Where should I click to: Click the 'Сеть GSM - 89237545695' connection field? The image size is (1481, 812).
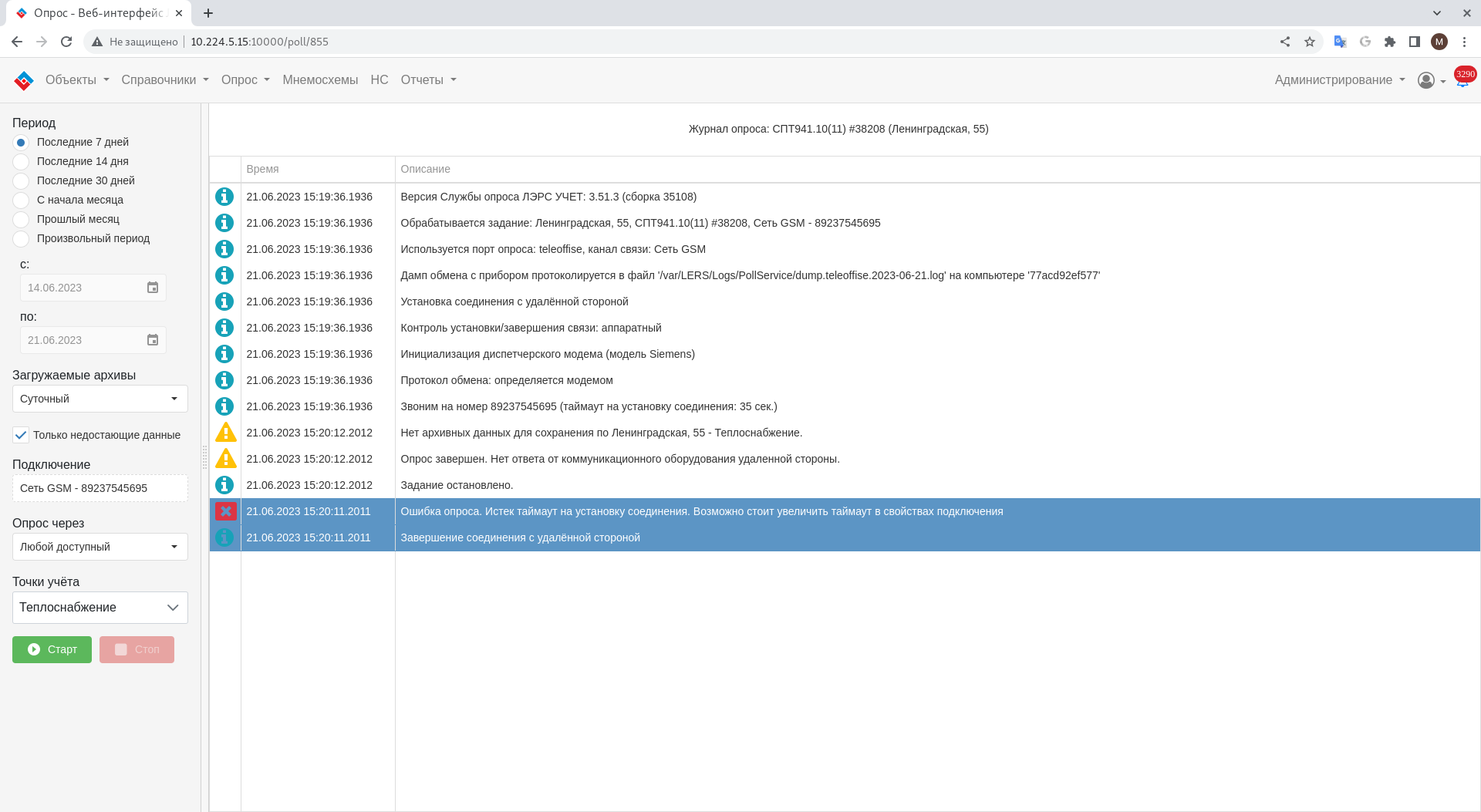tap(100, 488)
